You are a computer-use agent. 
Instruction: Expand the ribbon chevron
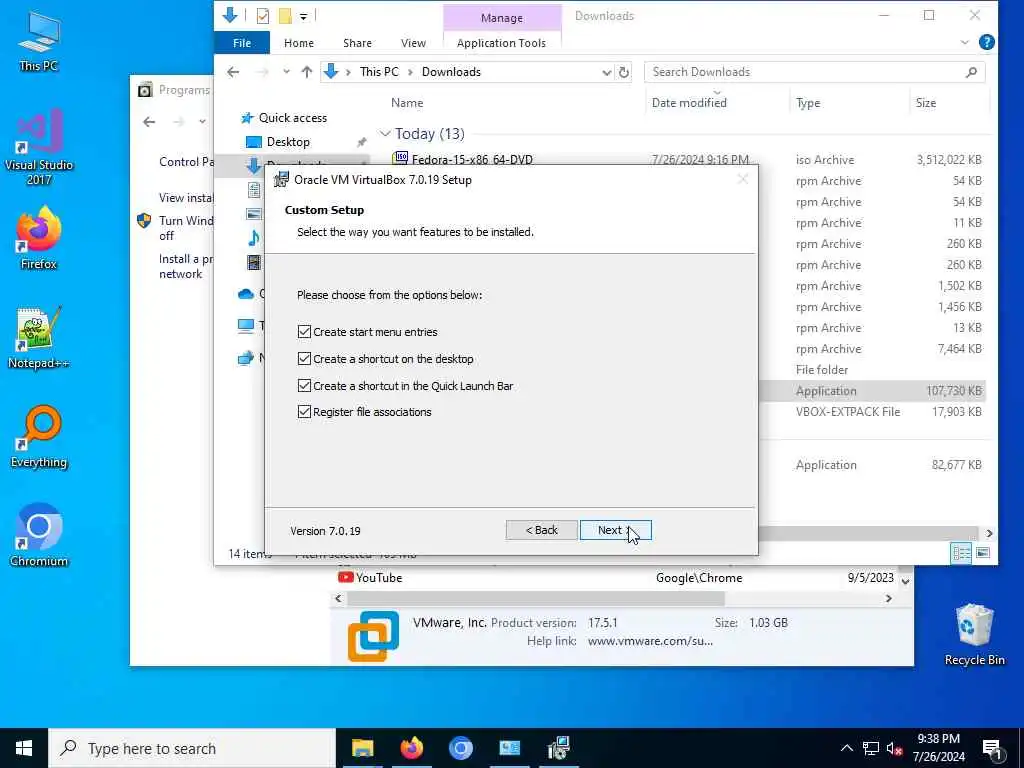(965, 42)
